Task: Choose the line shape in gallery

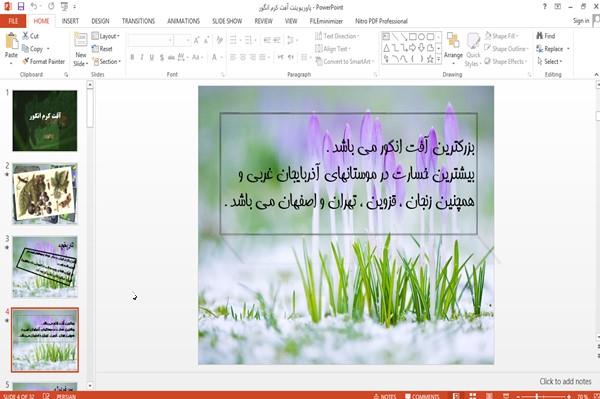Action: point(395,37)
